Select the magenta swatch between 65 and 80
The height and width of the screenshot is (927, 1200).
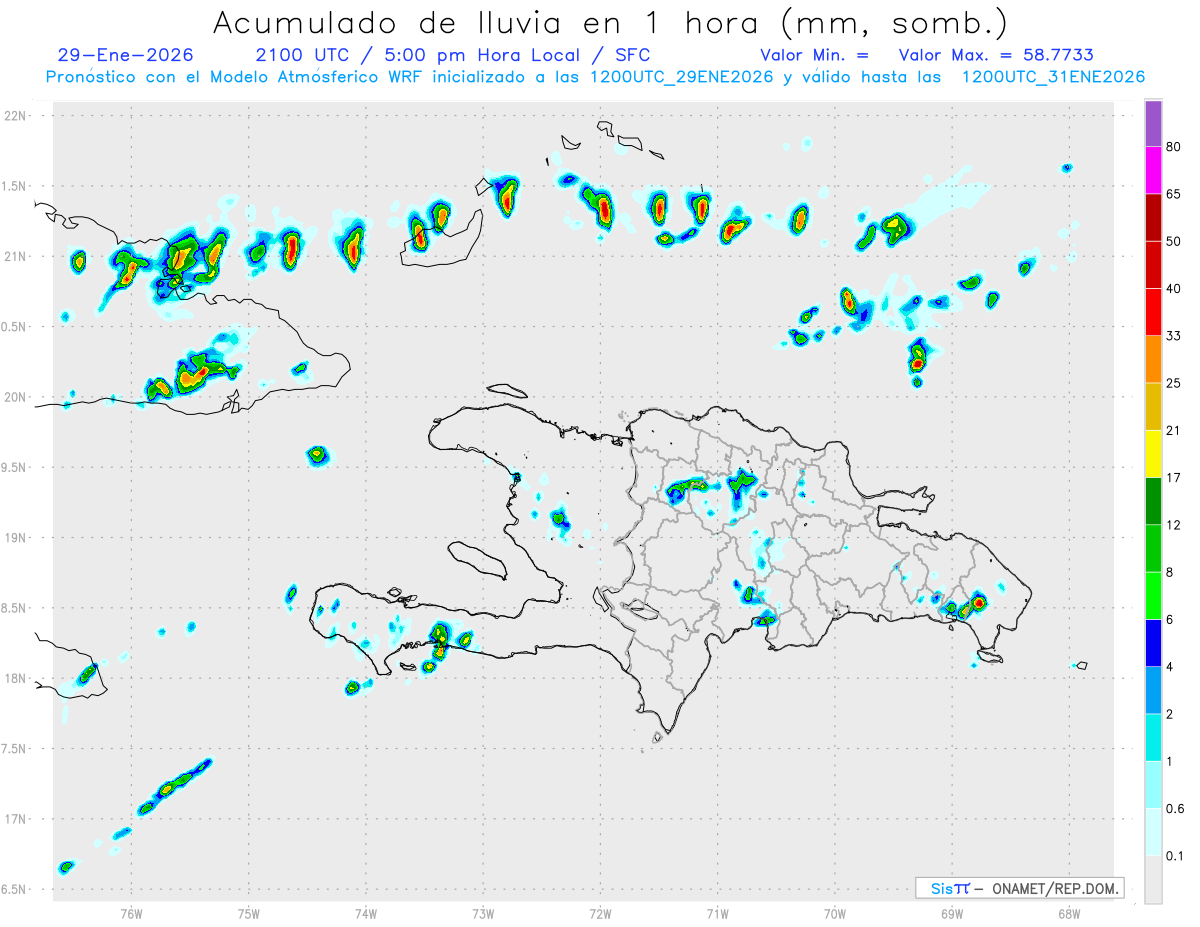(x=1153, y=170)
